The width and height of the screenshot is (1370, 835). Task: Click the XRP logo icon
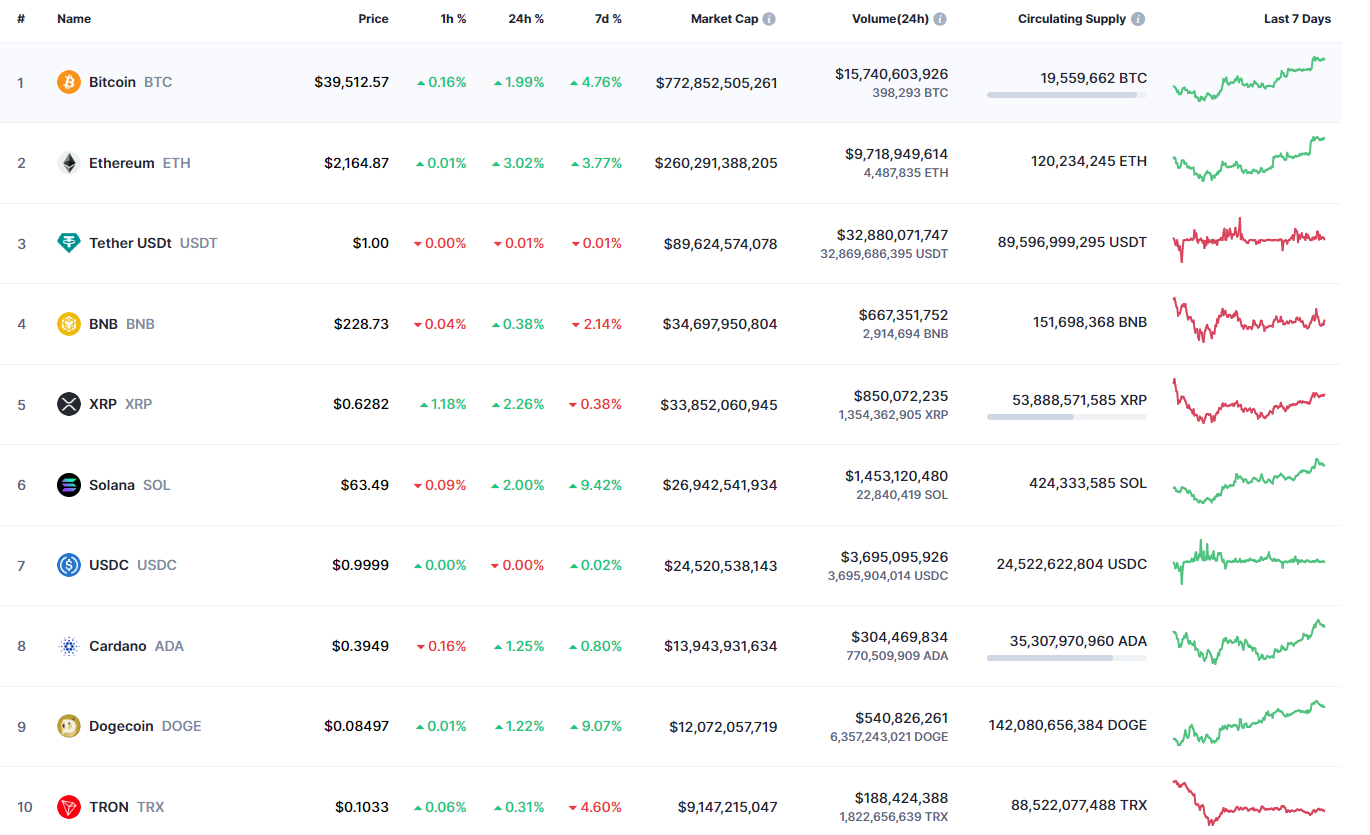coord(69,404)
